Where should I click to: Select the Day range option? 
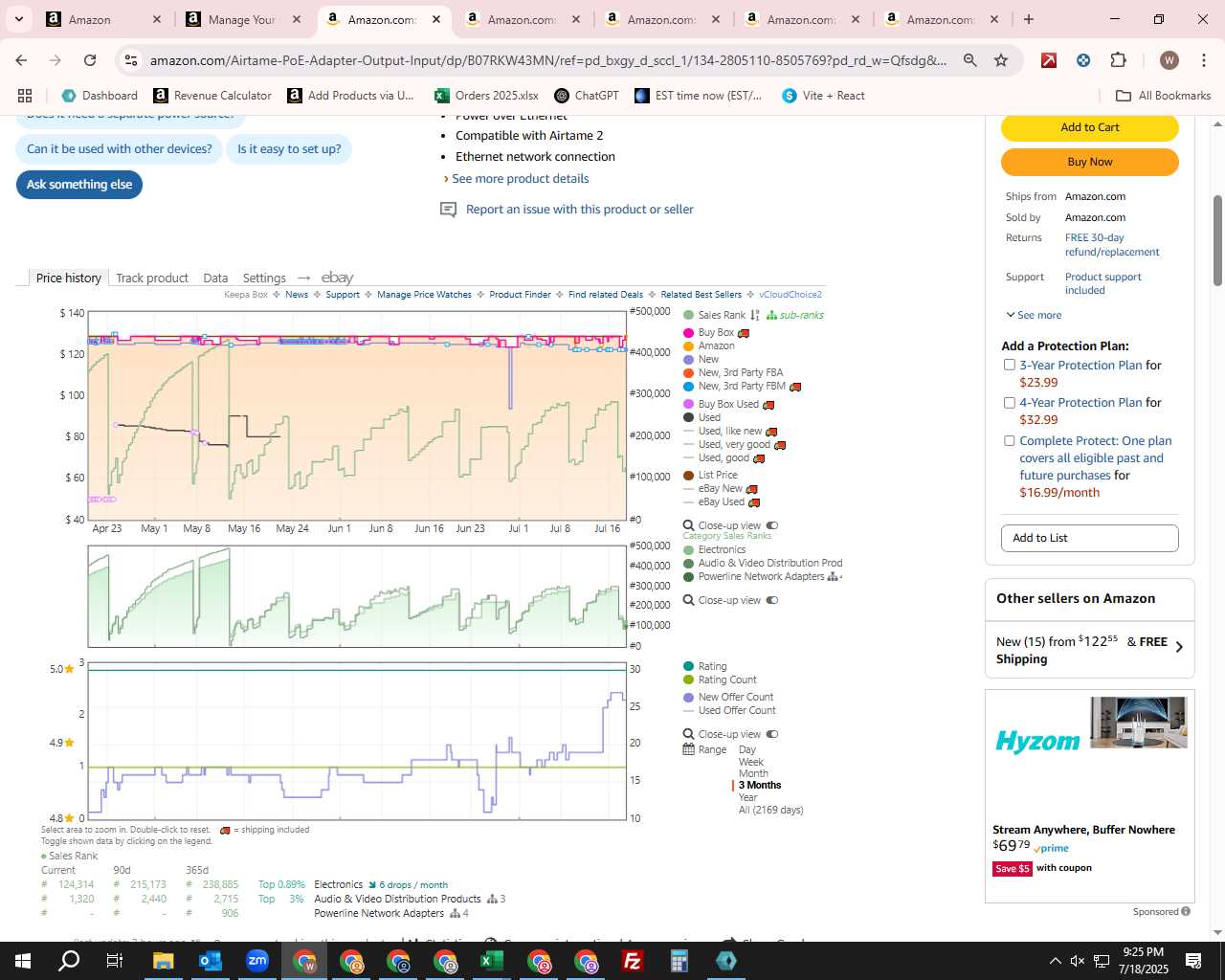point(747,750)
